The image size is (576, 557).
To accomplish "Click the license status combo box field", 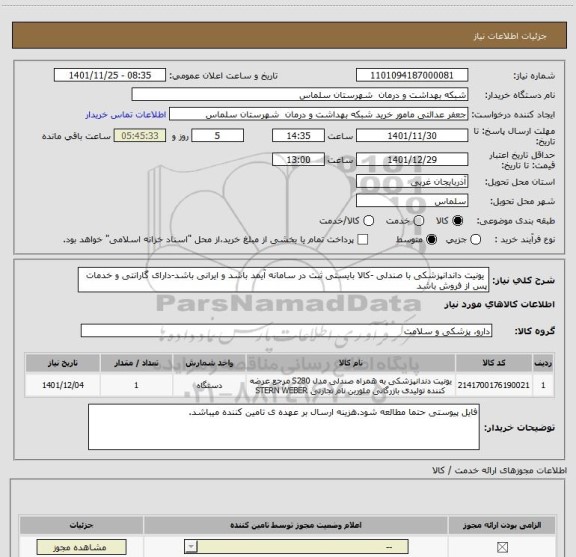I will (296, 547).
